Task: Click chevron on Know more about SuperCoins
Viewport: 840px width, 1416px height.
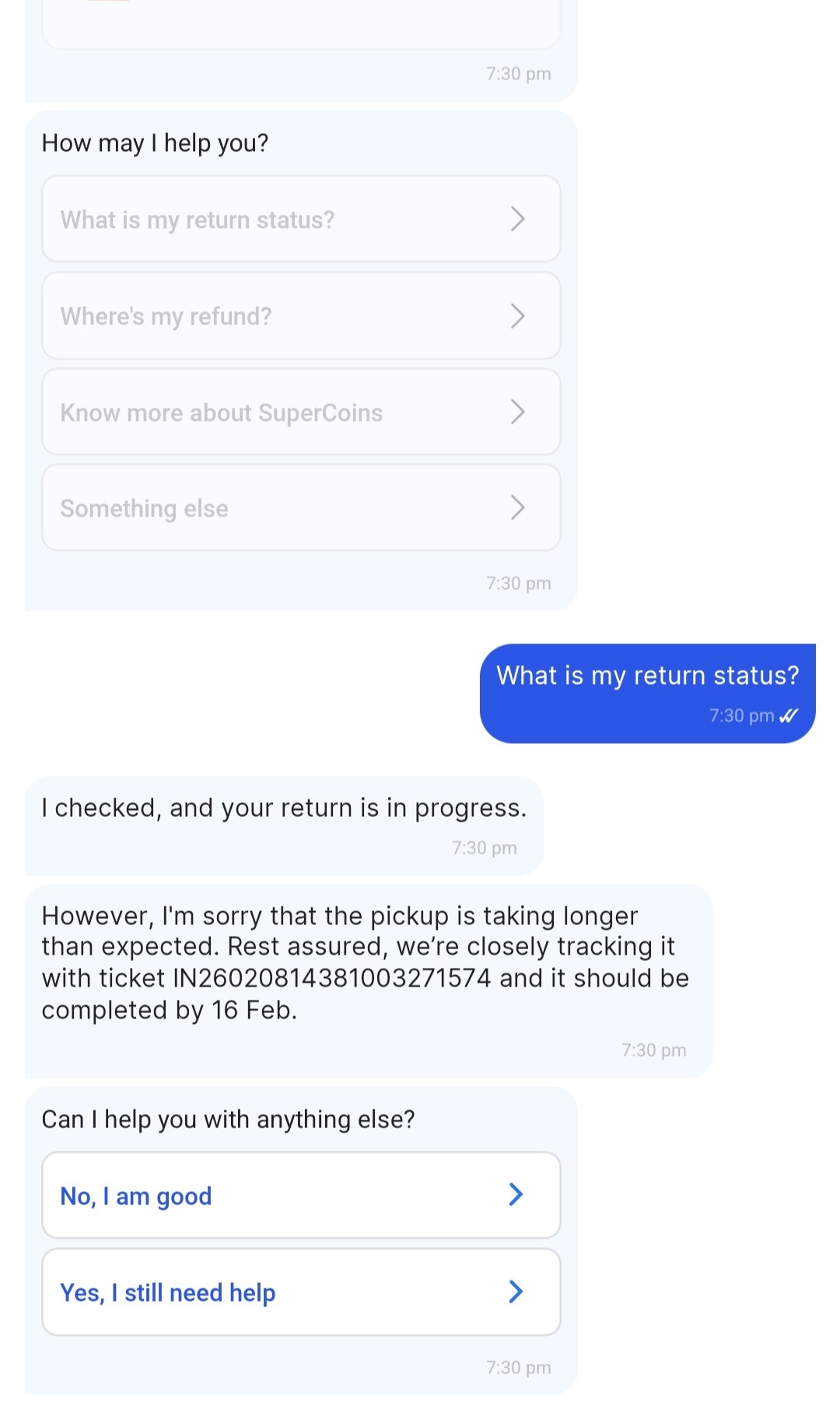Action: [517, 412]
